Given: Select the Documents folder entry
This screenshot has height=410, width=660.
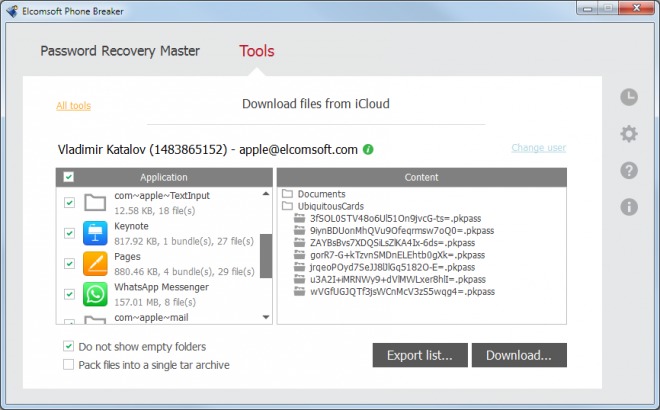Looking at the screenshot, I should pyautogui.click(x=322, y=194).
